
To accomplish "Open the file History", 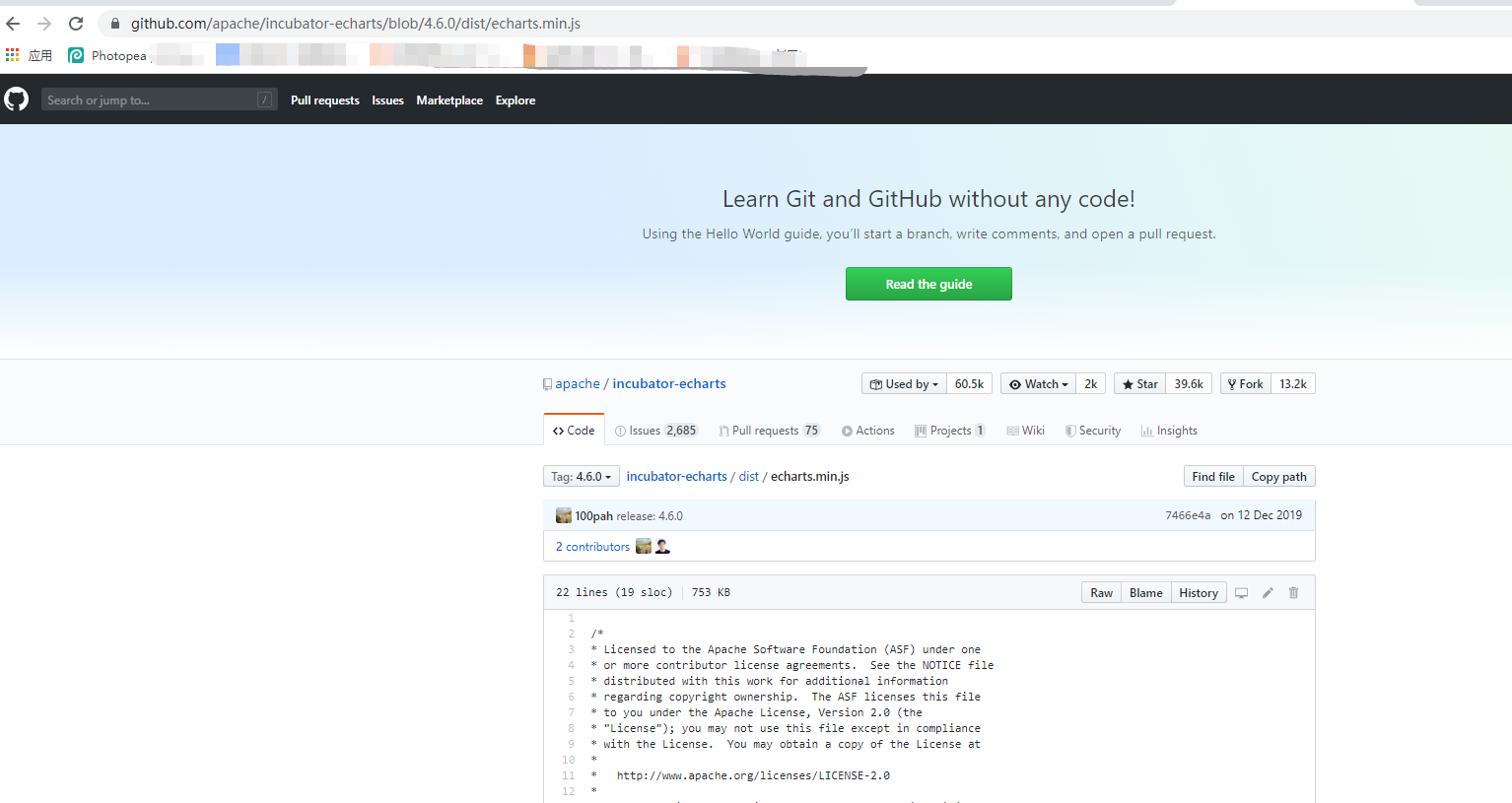I will tap(1199, 593).
